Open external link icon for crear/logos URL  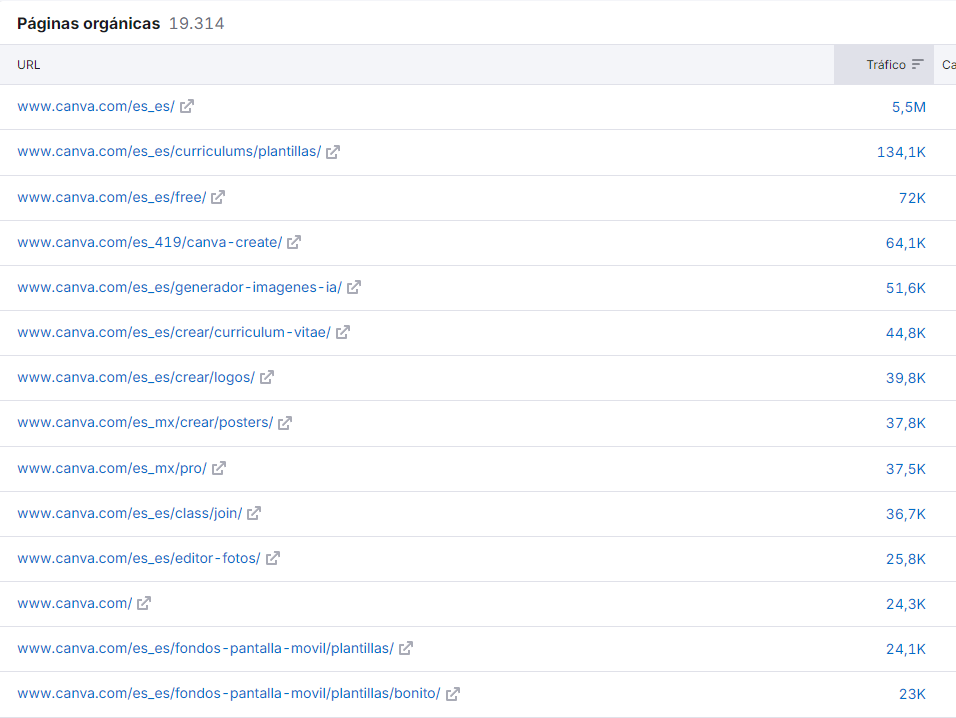[x=266, y=377]
